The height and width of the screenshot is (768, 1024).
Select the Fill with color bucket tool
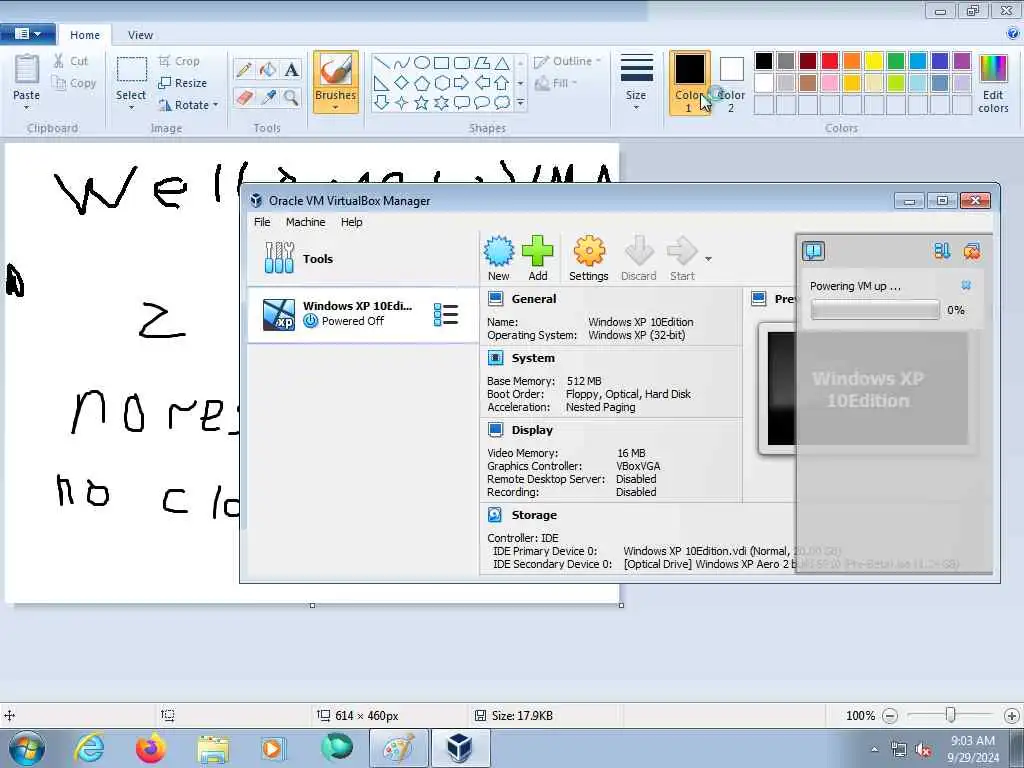pyautogui.click(x=268, y=70)
